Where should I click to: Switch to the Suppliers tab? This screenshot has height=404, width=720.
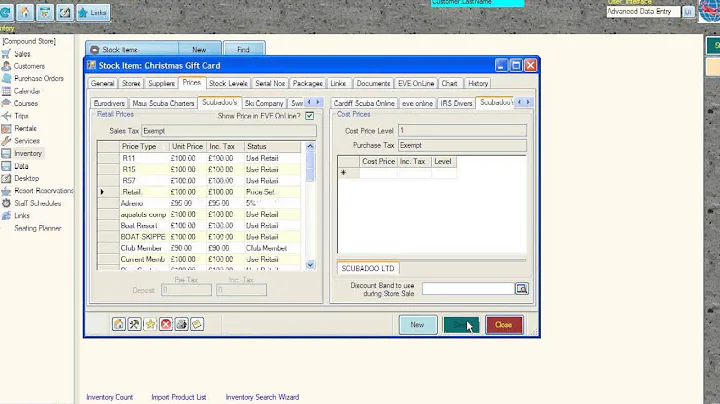161,83
